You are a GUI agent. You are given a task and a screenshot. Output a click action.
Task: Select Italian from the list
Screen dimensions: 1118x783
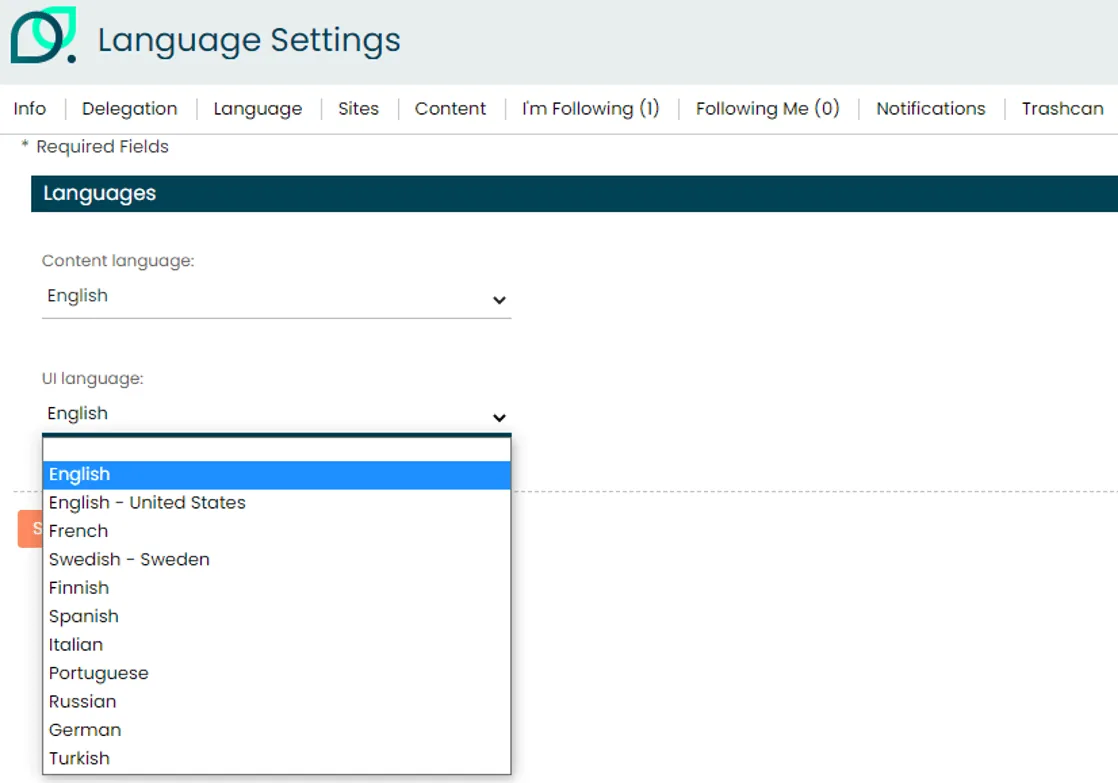click(277, 645)
